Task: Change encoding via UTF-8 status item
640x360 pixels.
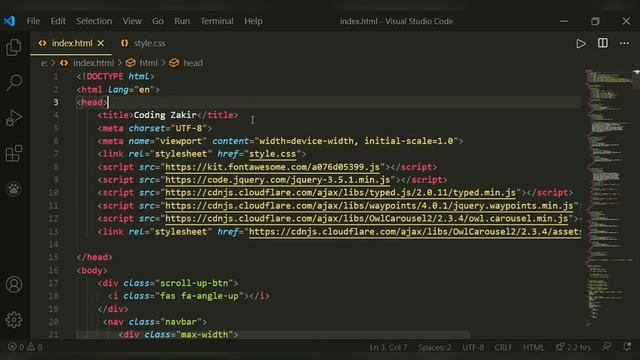Action: [473, 347]
